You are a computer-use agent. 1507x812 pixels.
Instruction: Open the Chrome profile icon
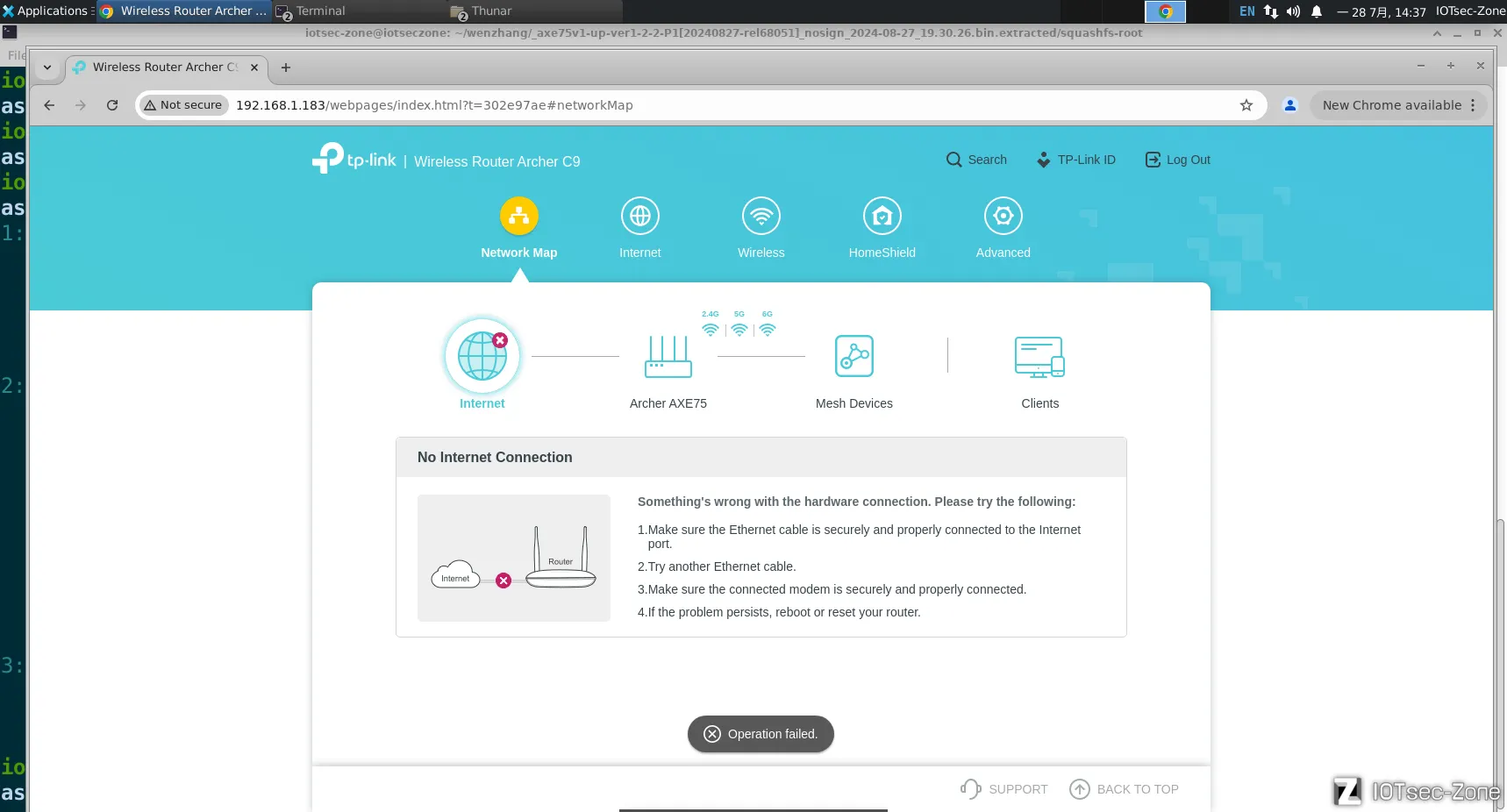(x=1289, y=105)
